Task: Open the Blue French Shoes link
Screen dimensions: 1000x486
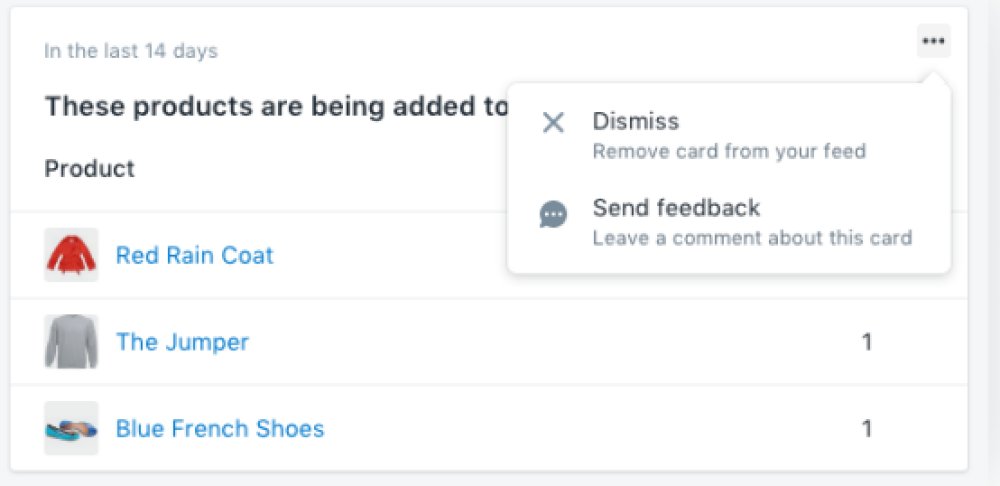Action: [x=220, y=428]
